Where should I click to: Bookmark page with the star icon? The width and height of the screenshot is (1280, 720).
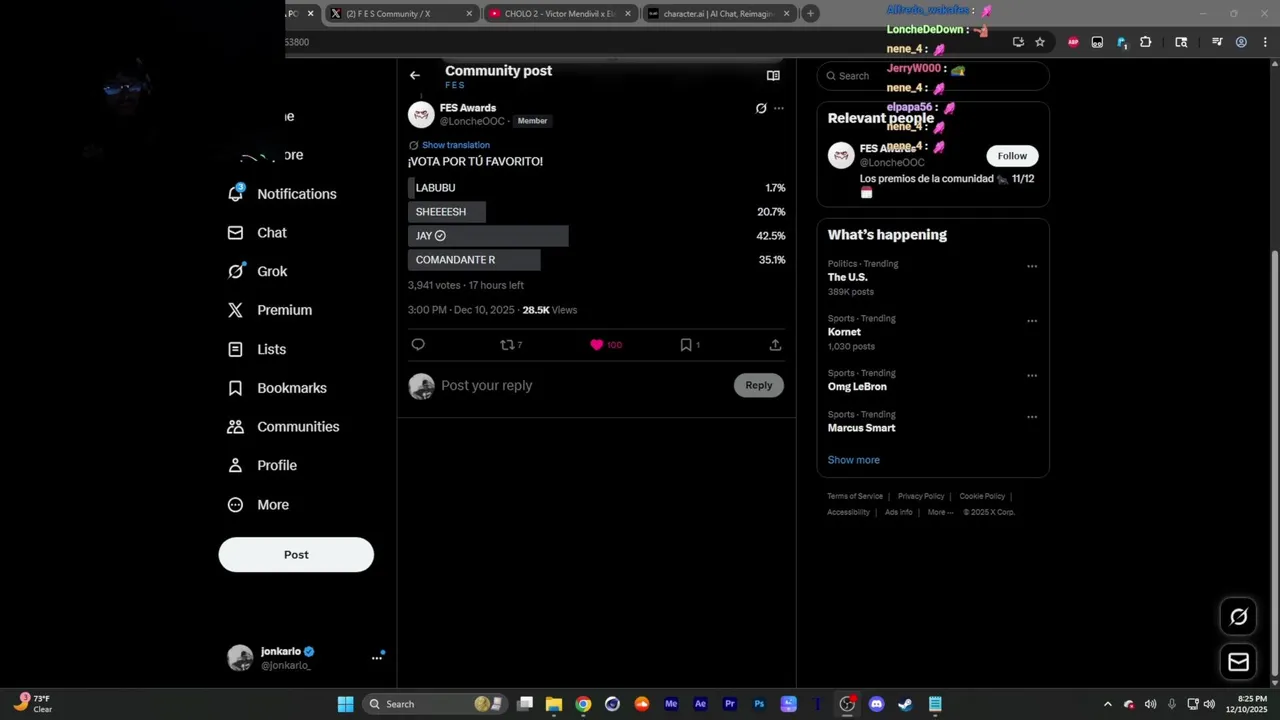(1040, 42)
